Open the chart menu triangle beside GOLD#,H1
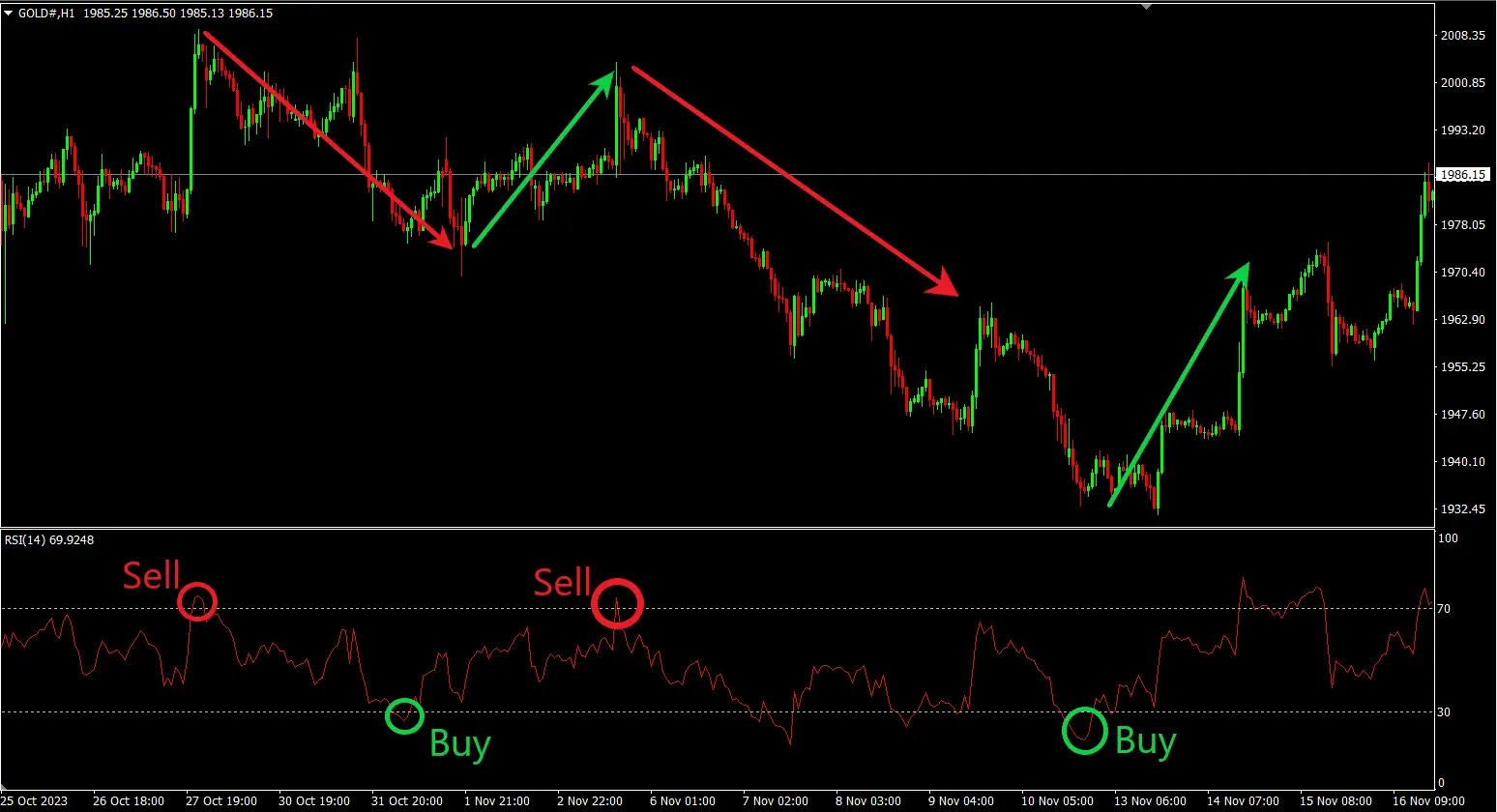Viewport: 1497px width, 812px height. pos(9,14)
